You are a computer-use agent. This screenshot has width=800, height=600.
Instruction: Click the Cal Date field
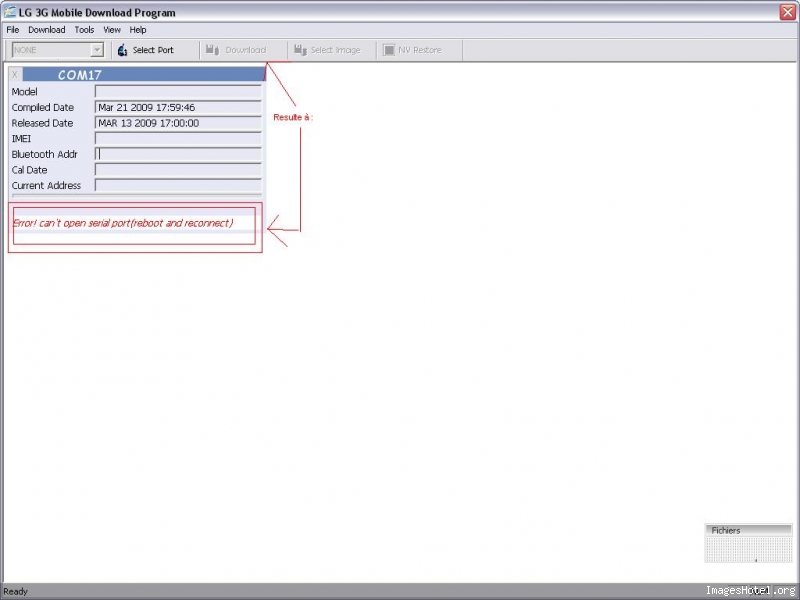point(178,170)
